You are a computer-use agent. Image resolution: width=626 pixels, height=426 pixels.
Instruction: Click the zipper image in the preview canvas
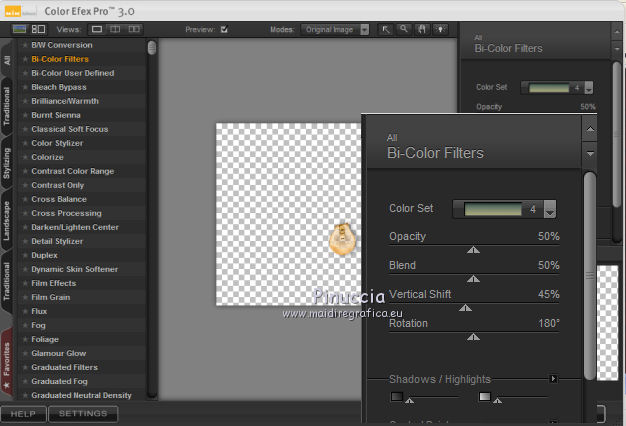tap(342, 239)
